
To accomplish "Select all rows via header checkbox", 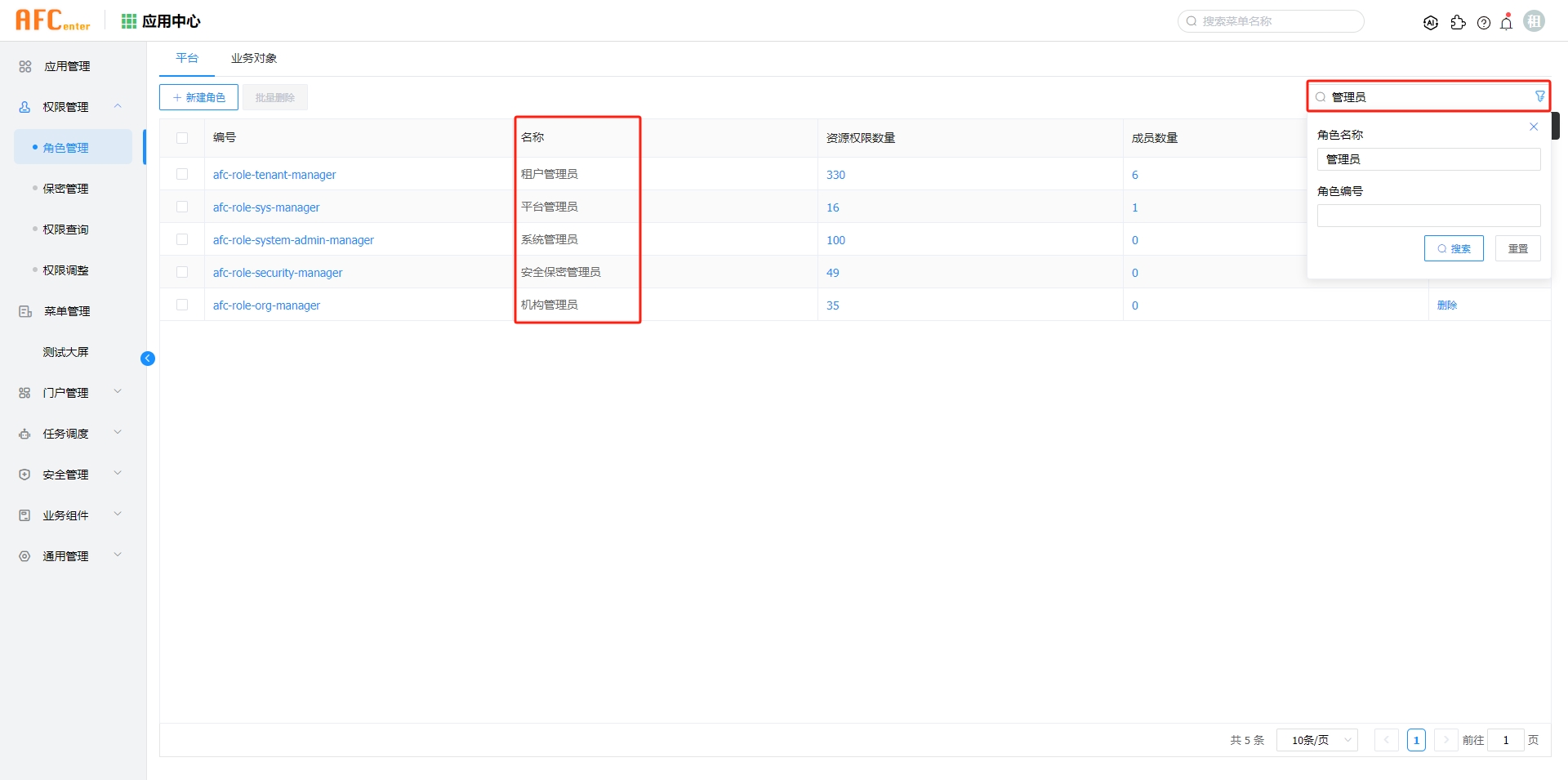I will point(182,137).
